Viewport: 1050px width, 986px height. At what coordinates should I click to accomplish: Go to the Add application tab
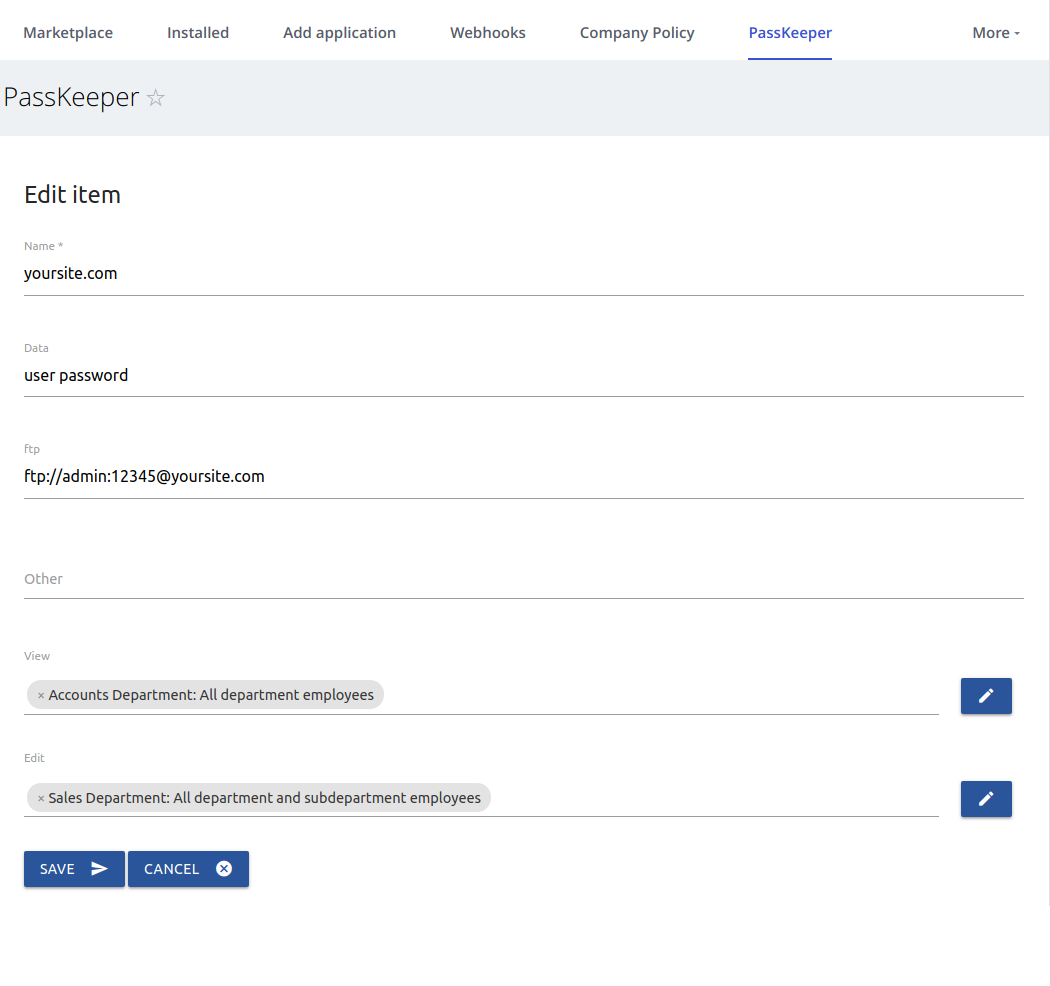[339, 33]
